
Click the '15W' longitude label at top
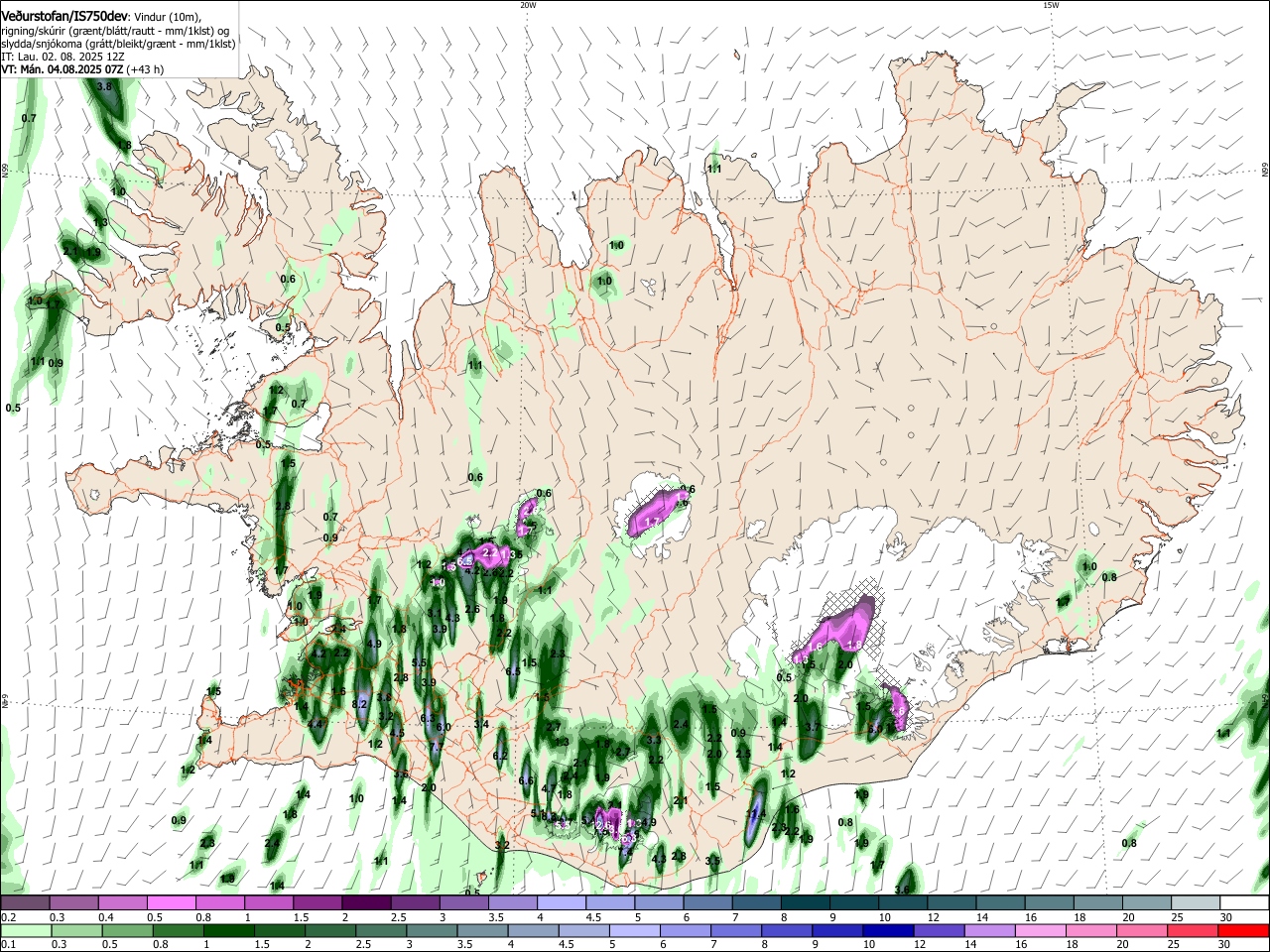(1051, 5)
